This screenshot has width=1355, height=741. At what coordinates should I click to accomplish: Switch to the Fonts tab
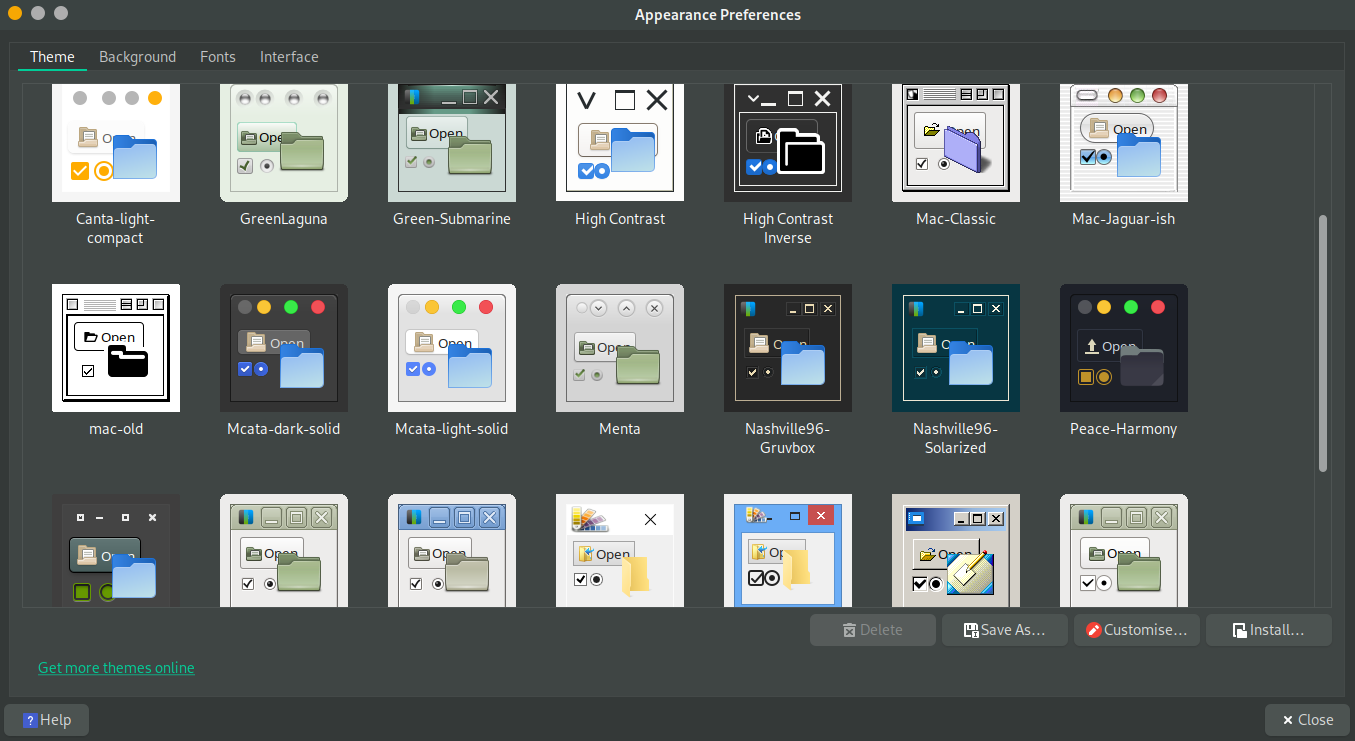click(x=218, y=57)
